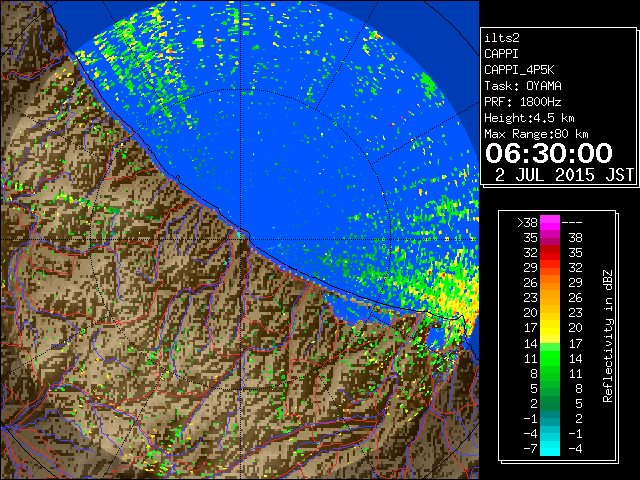Click the 'CAPPI' product label
The width and height of the screenshot is (640, 480).
click(501, 54)
